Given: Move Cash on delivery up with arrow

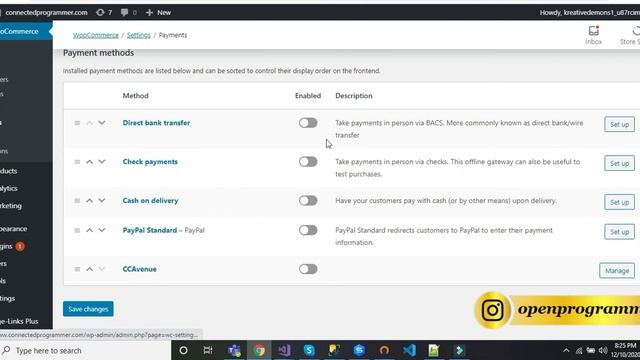Looking at the screenshot, I should point(89,200).
